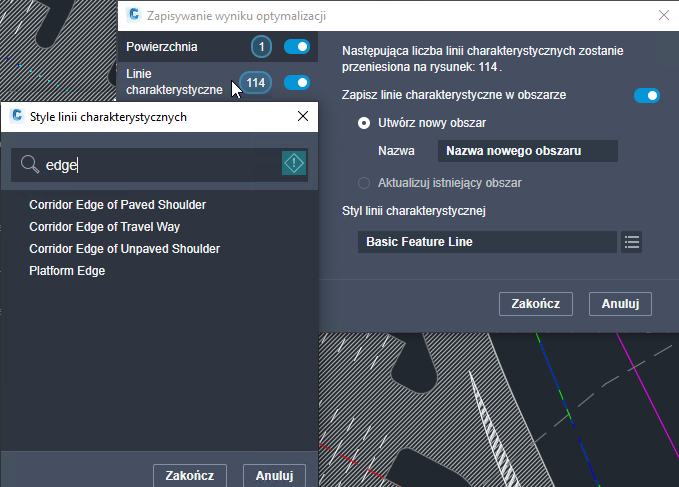The width and height of the screenshot is (679, 487).
Task: Select the Aktualizuj istniejący obszar radio button
Action: pos(364,183)
